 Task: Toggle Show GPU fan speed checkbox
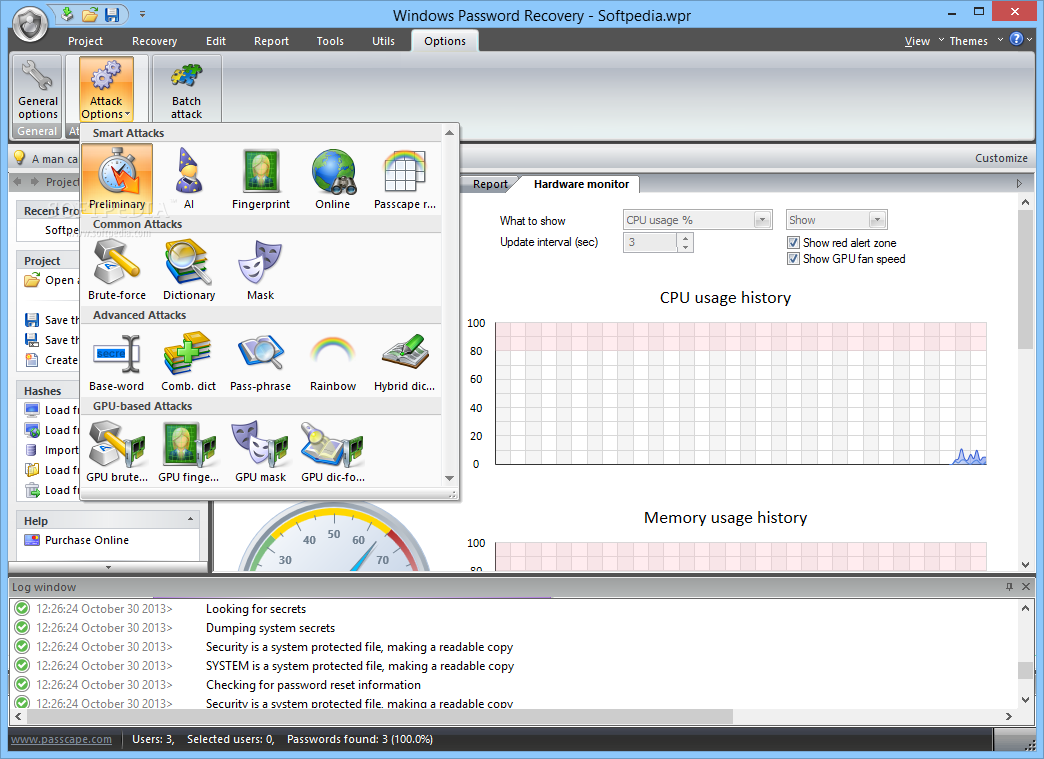tap(793, 259)
